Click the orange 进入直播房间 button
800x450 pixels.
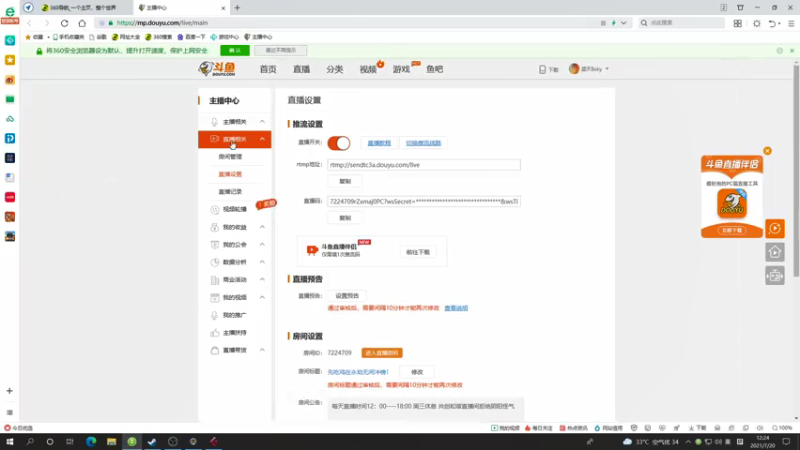pyautogui.click(x=382, y=353)
